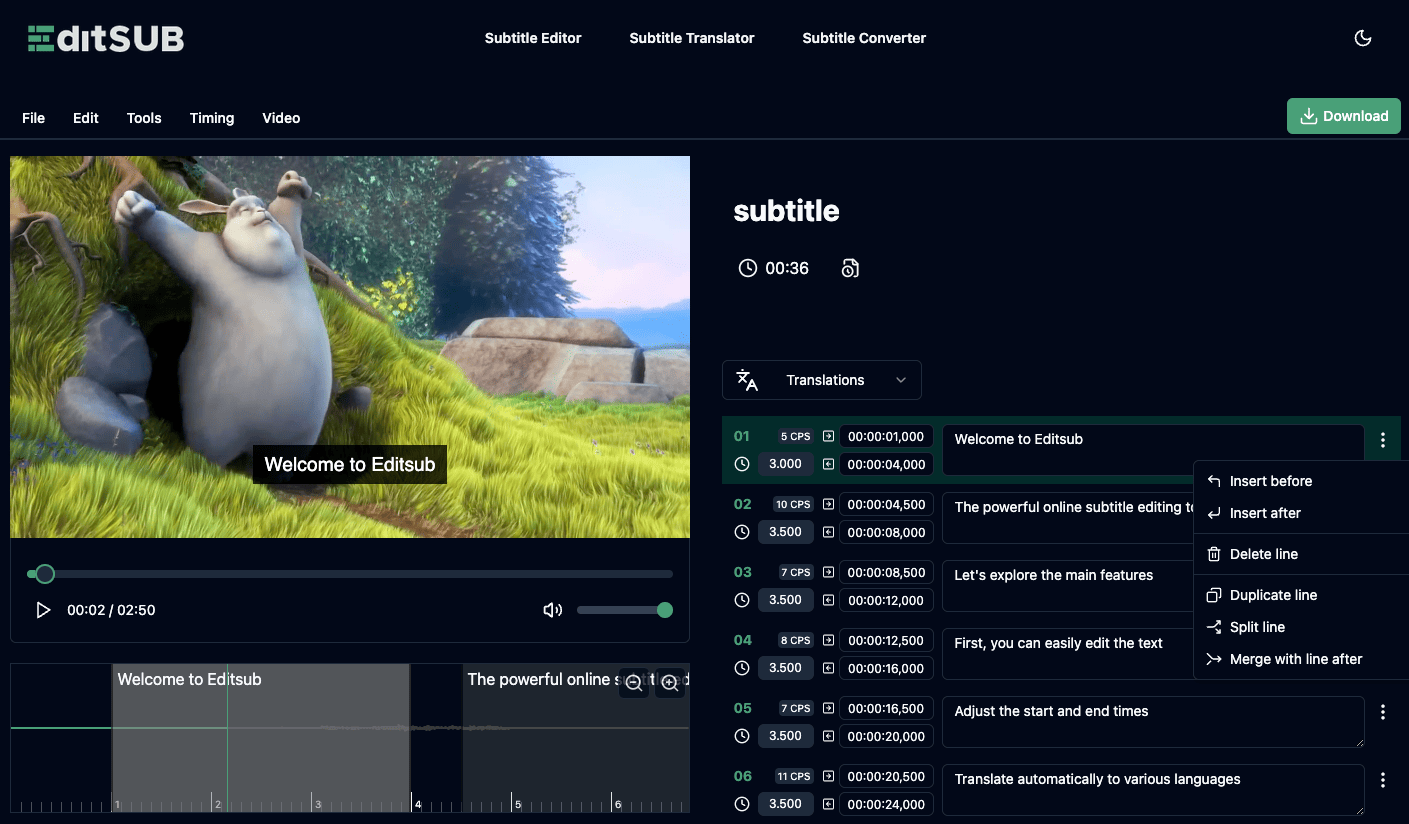Set line 02 end time with the arrow-left icon
Image resolution: width=1409 pixels, height=824 pixels.
click(828, 532)
